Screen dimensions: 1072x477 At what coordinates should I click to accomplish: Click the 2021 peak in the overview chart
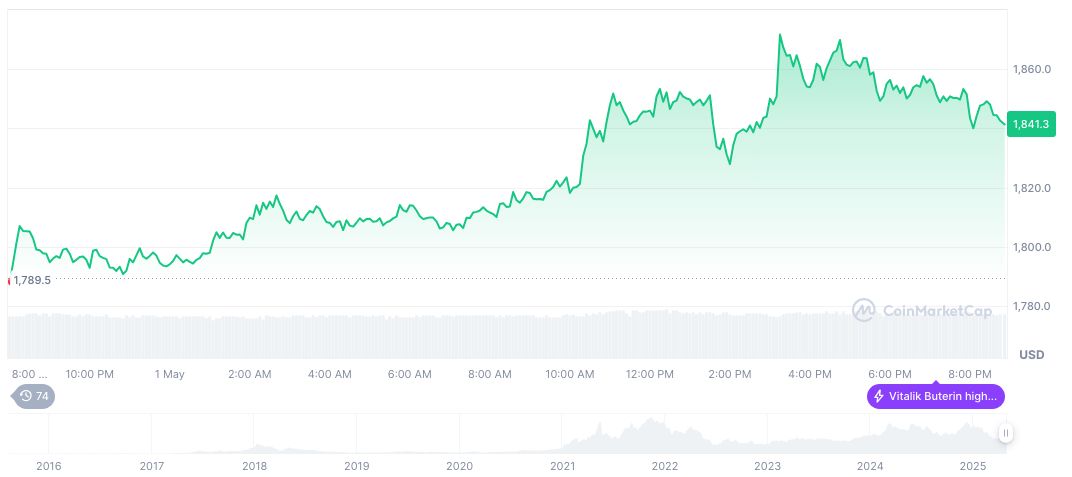599,429
